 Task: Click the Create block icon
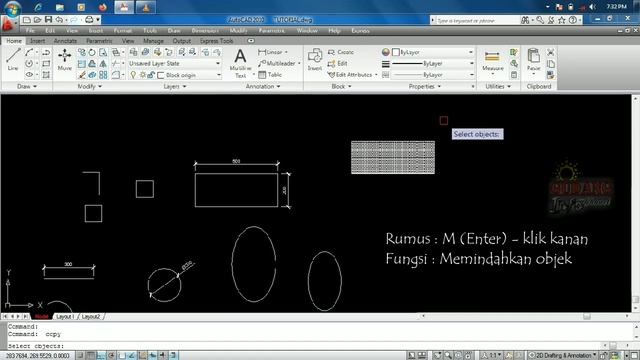coord(340,52)
